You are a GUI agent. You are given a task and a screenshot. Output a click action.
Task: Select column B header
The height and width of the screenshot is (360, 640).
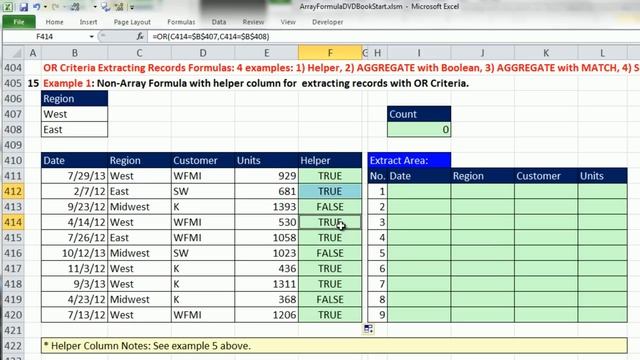74,53
